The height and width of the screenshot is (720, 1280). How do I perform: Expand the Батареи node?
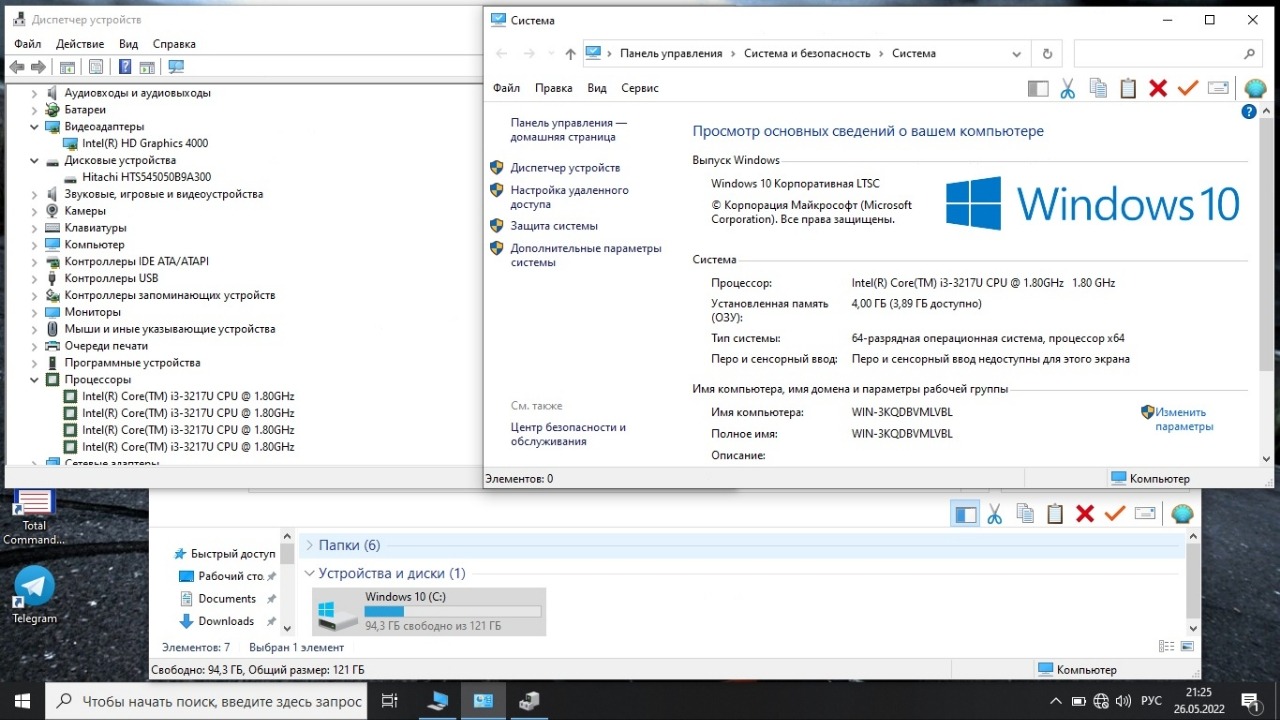[x=35, y=110]
